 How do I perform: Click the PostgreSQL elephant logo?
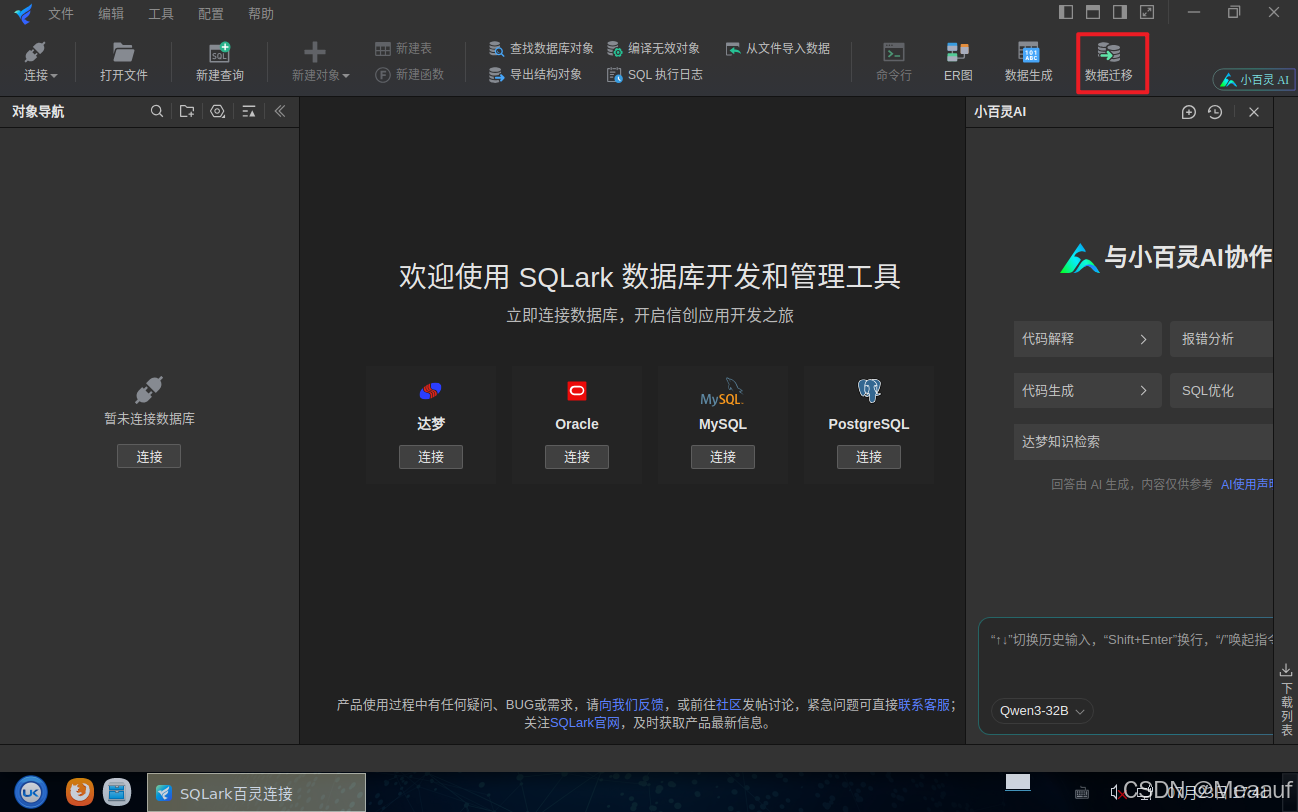869,391
